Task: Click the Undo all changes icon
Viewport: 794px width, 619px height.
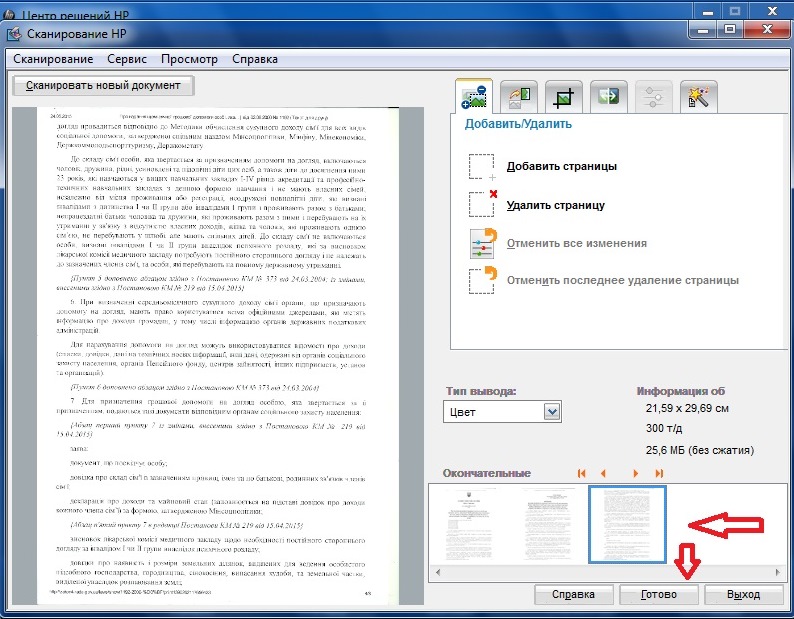Action: [x=483, y=243]
